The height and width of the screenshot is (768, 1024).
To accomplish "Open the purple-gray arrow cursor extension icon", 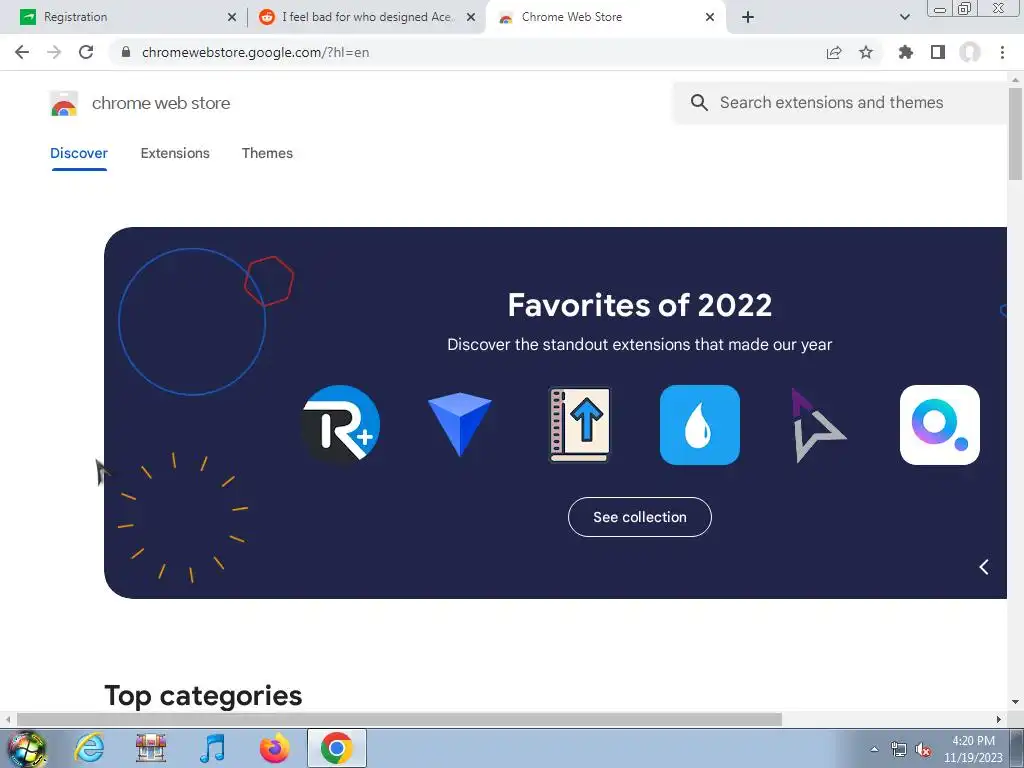I will tap(819, 424).
